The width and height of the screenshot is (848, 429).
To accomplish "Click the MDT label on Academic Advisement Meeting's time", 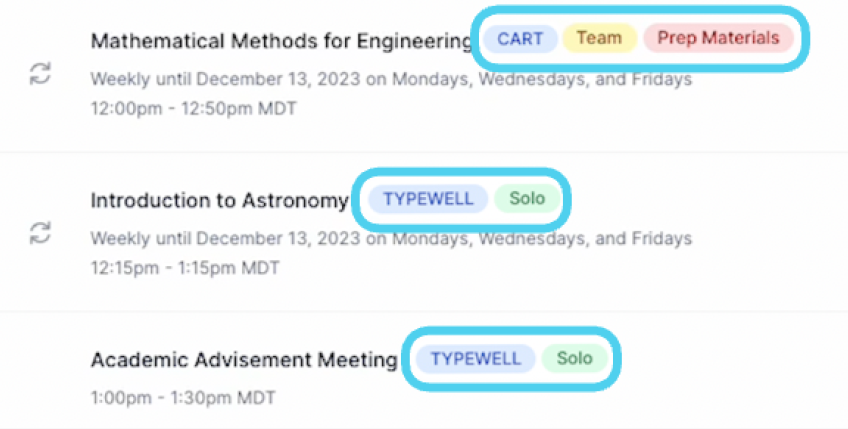I will (x=254, y=398).
